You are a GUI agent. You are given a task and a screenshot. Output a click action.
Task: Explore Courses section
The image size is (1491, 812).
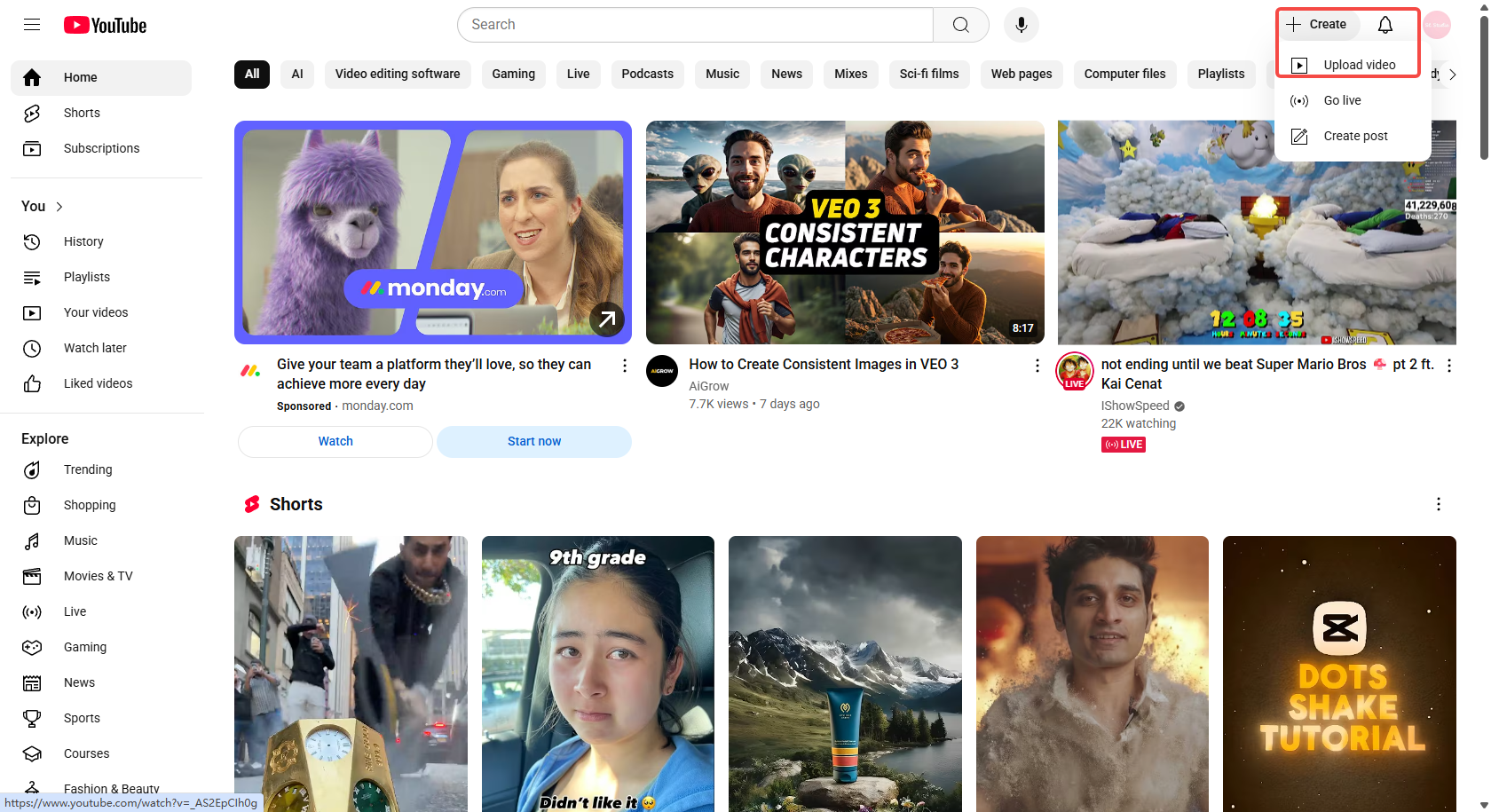pos(101,753)
